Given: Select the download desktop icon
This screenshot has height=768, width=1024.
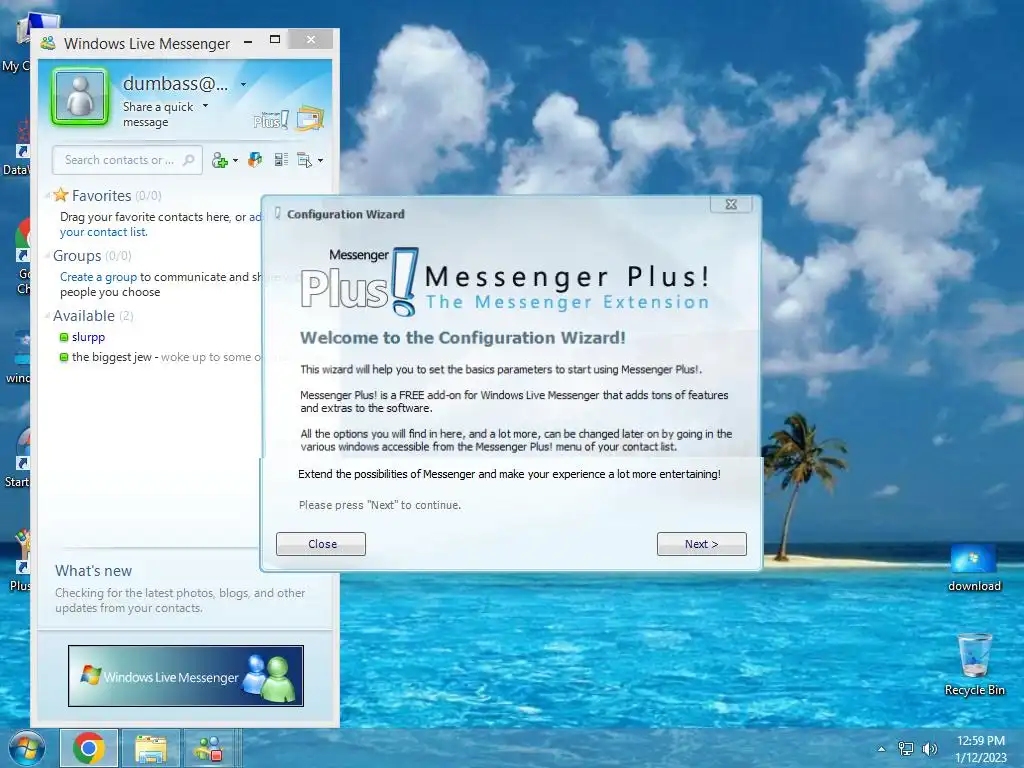Looking at the screenshot, I should [974, 568].
